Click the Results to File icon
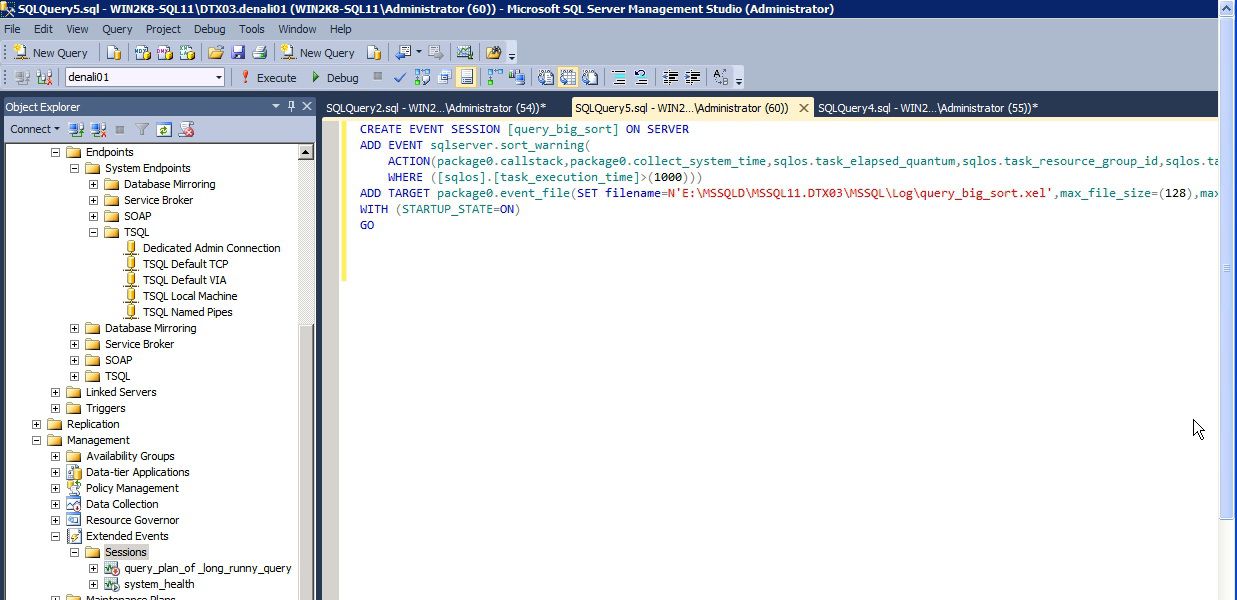The height and width of the screenshot is (600, 1237). (x=590, y=77)
